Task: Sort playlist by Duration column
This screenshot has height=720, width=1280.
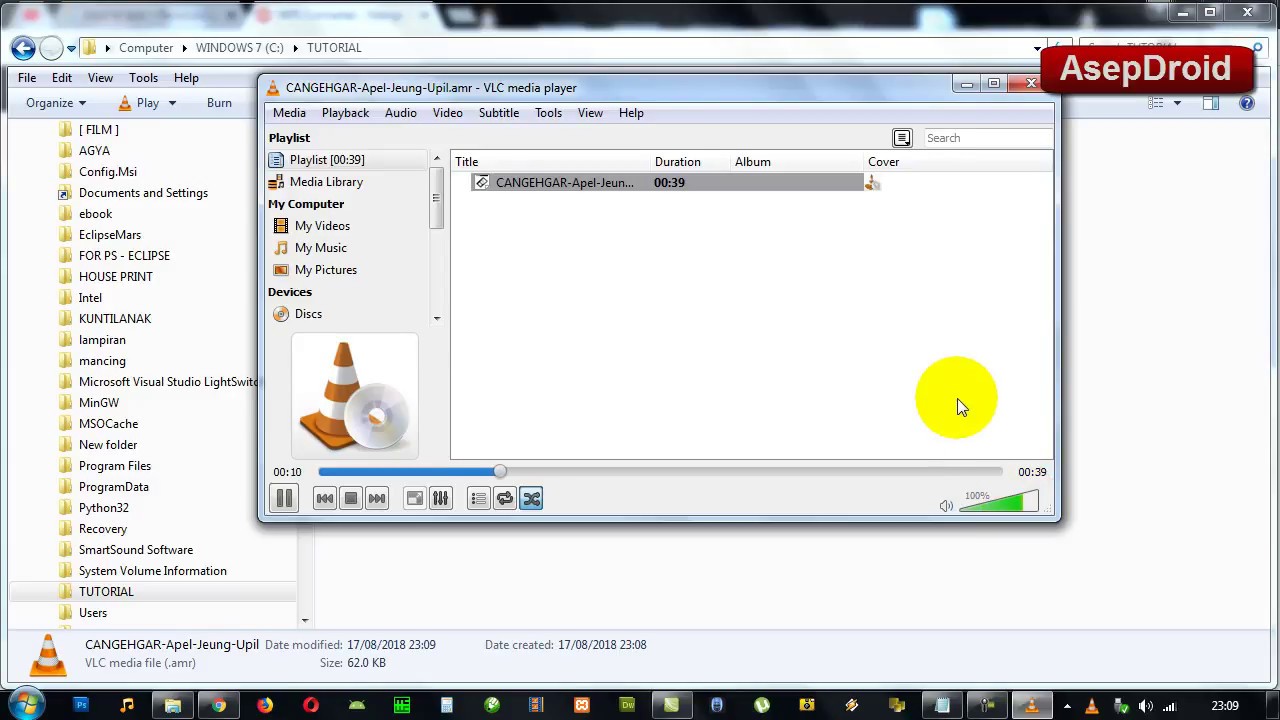Action: (x=691, y=162)
